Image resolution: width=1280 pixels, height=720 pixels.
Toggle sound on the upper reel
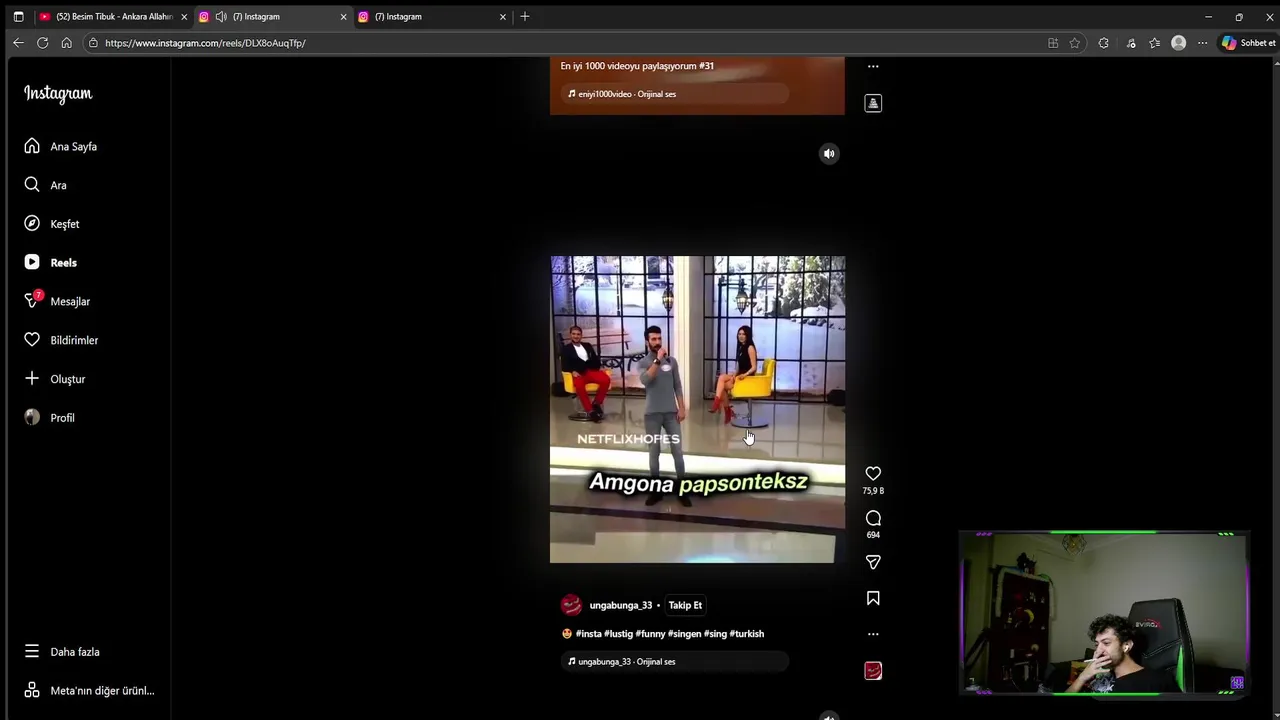click(x=829, y=154)
